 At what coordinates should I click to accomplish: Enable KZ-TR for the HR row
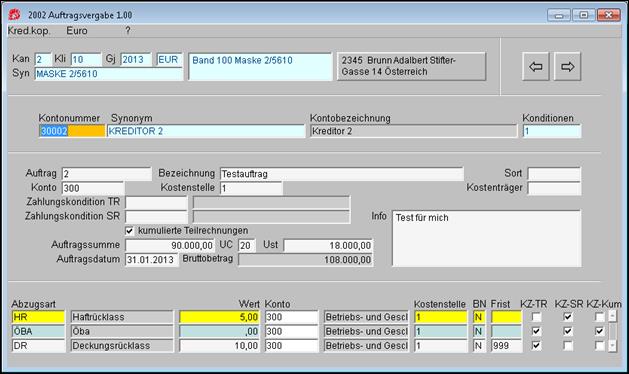(x=536, y=317)
